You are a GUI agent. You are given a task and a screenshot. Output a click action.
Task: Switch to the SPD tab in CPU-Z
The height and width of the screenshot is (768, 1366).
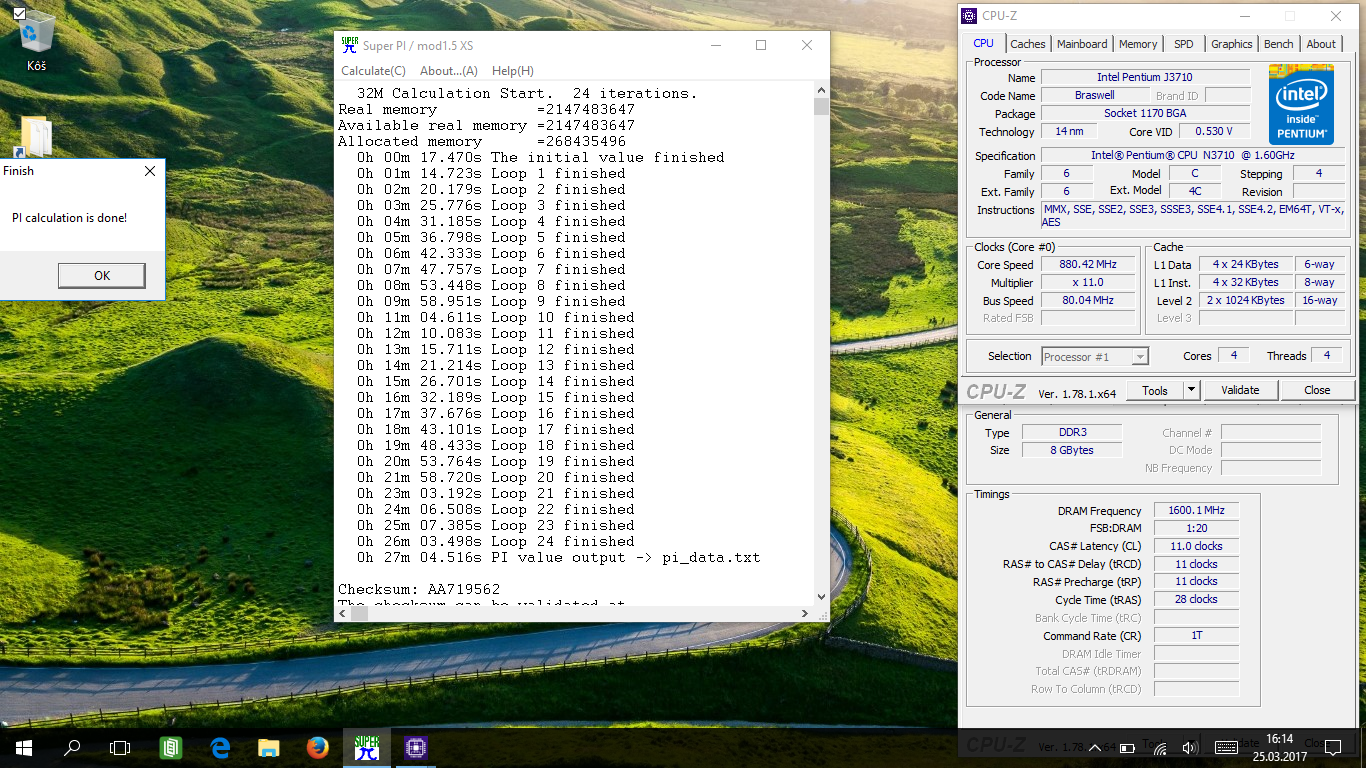point(1183,44)
